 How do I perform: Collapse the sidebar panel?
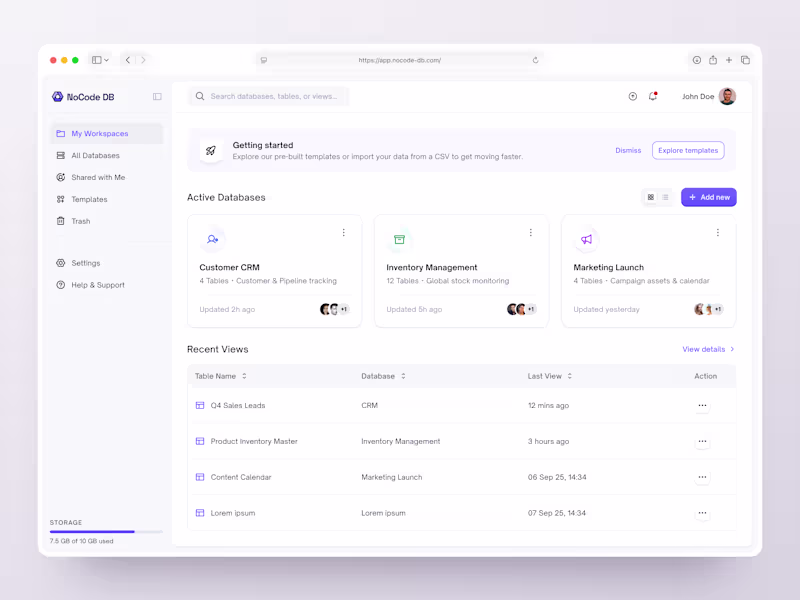157,96
